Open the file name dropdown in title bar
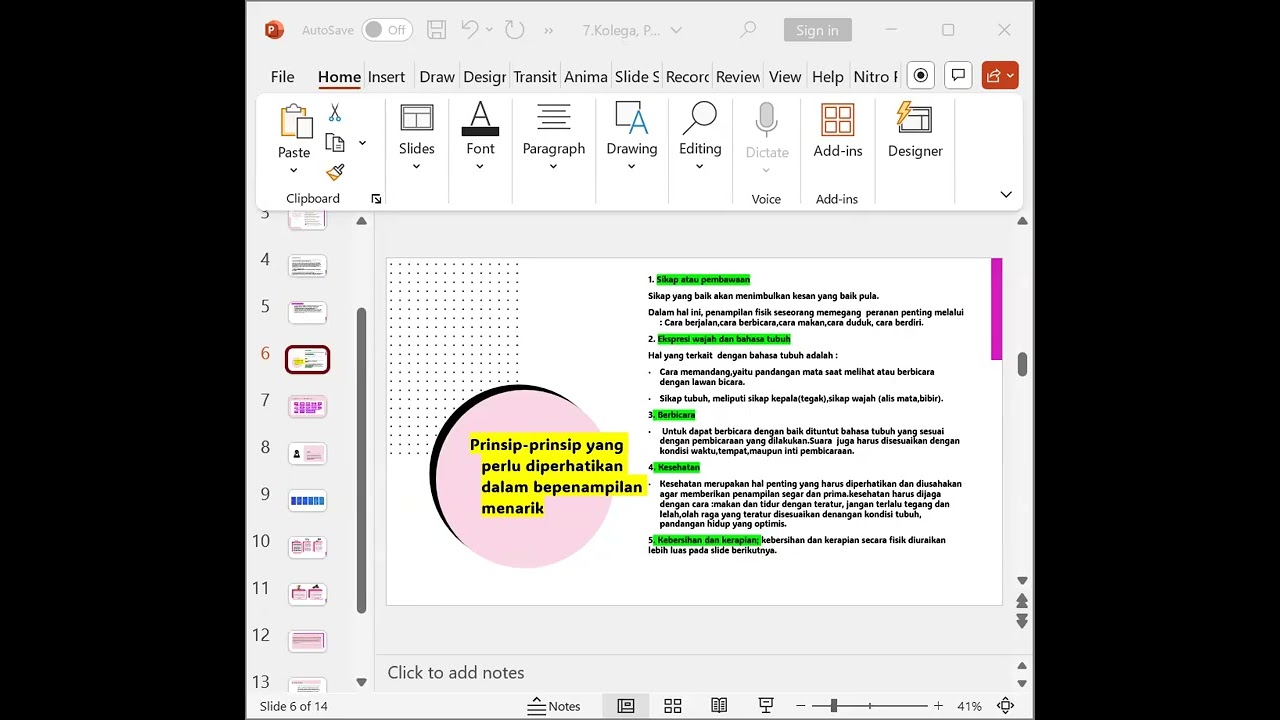Screen dimensions: 1280x720 tap(677, 31)
